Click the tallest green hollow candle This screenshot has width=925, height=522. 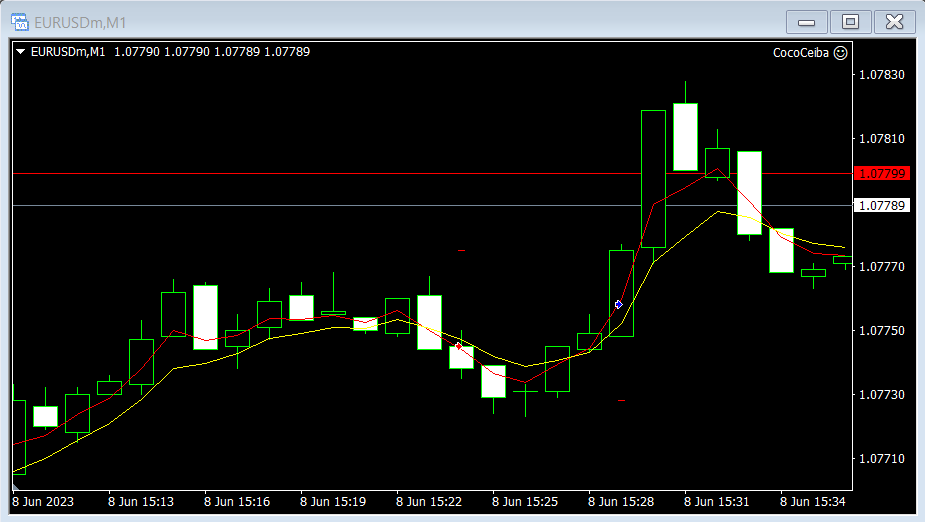(x=653, y=178)
